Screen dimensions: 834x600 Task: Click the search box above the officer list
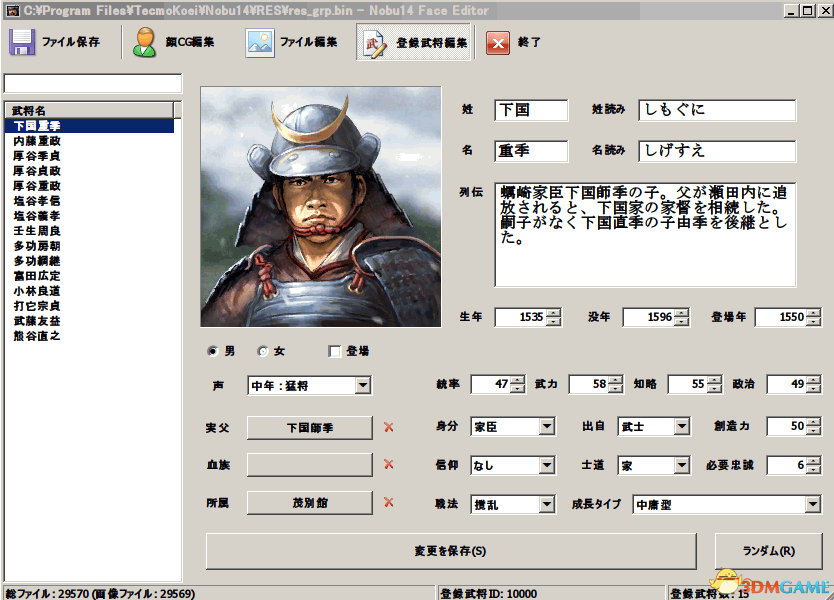click(93, 84)
